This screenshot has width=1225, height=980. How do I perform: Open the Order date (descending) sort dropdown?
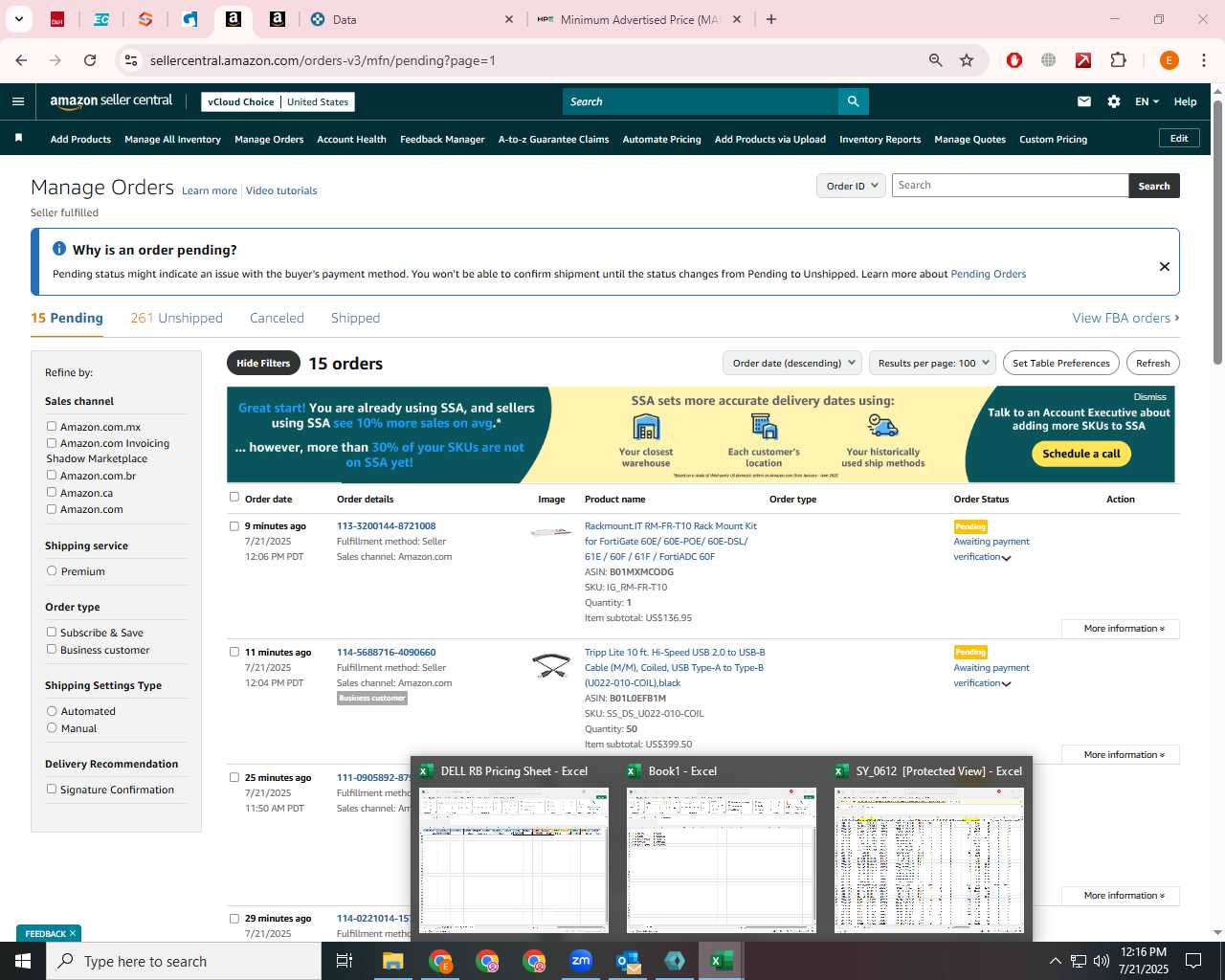pyautogui.click(x=791, y=363)
